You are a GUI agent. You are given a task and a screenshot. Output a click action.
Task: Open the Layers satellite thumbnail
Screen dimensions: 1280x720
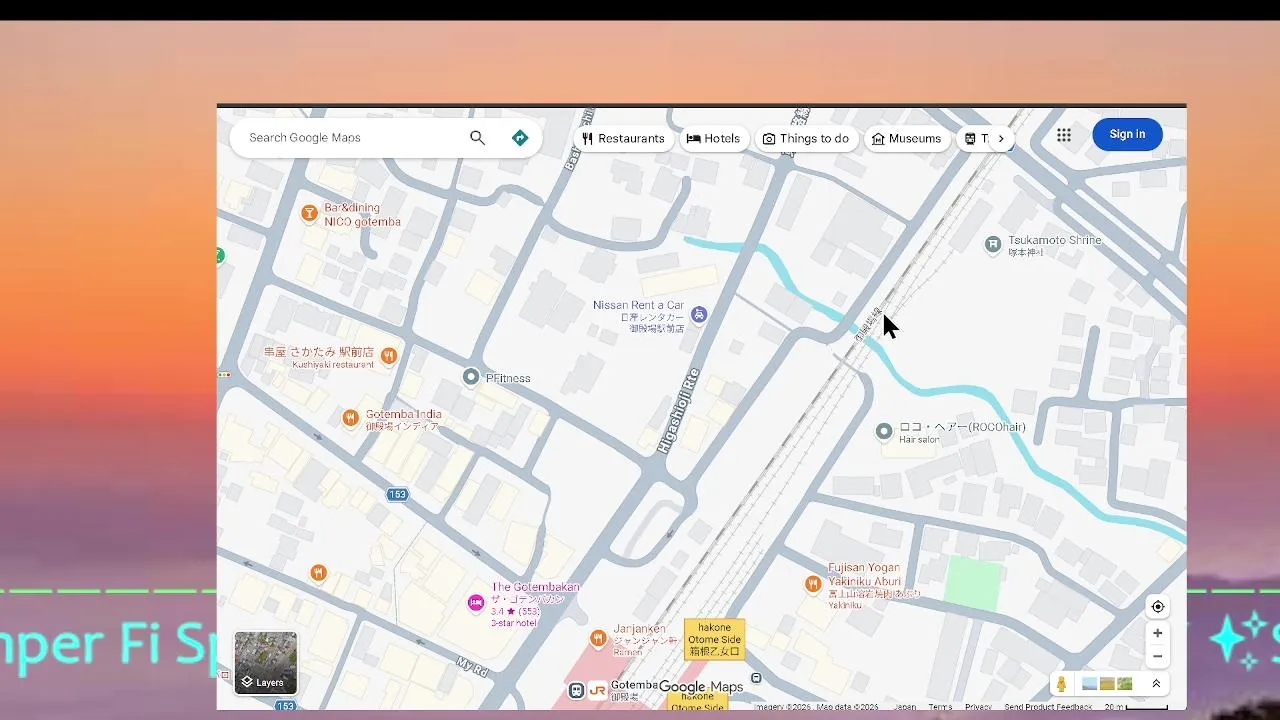pos(266,663)
